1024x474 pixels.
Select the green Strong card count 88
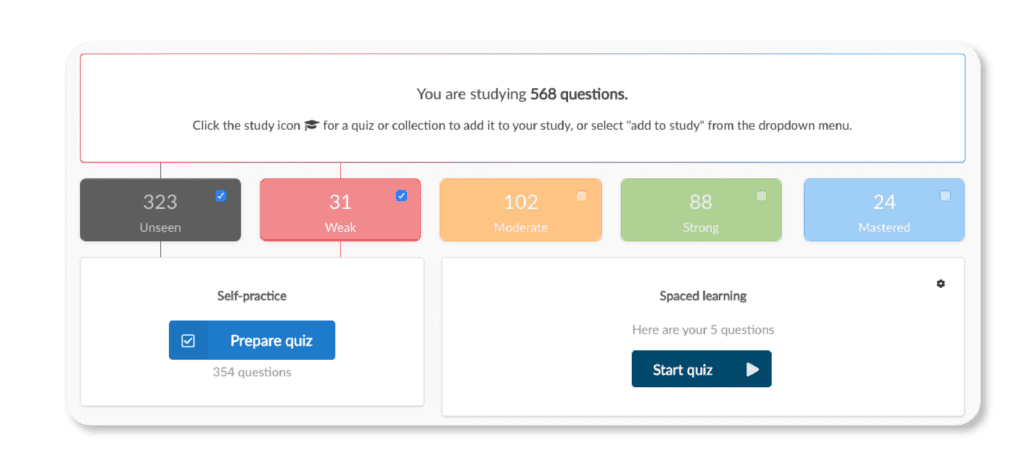pyautogui.click(x=700, y=202)
